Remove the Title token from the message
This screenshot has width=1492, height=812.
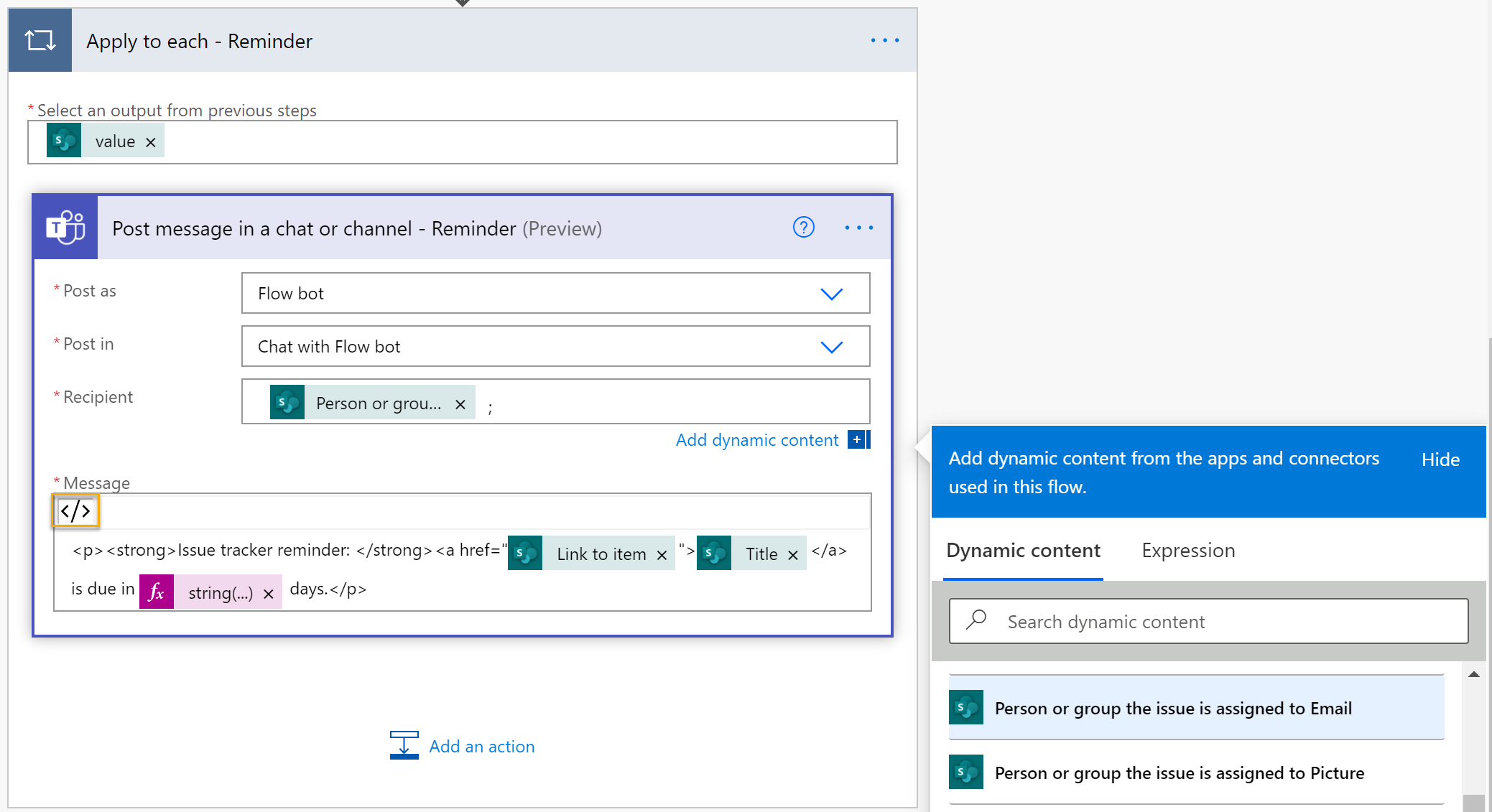click(793, 554)
